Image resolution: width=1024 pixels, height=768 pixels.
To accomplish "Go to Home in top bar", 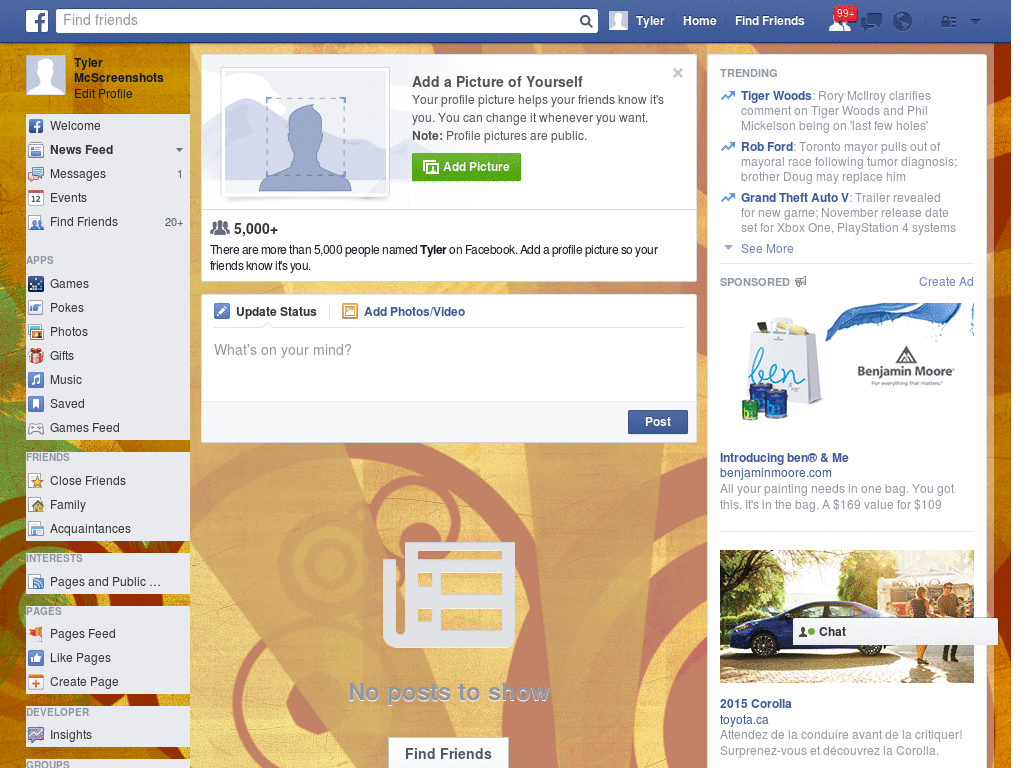I will tap(699, 21).
